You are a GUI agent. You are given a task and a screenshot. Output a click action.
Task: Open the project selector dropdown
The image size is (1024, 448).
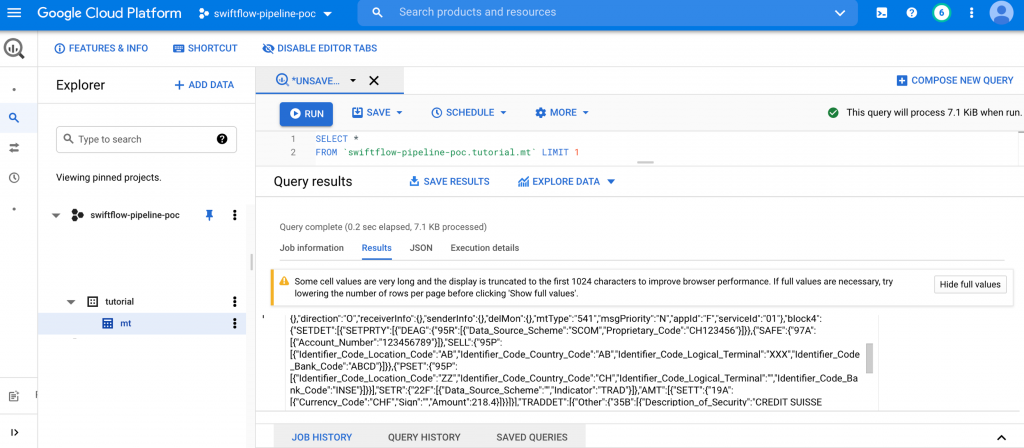click(x=257, y=13)
